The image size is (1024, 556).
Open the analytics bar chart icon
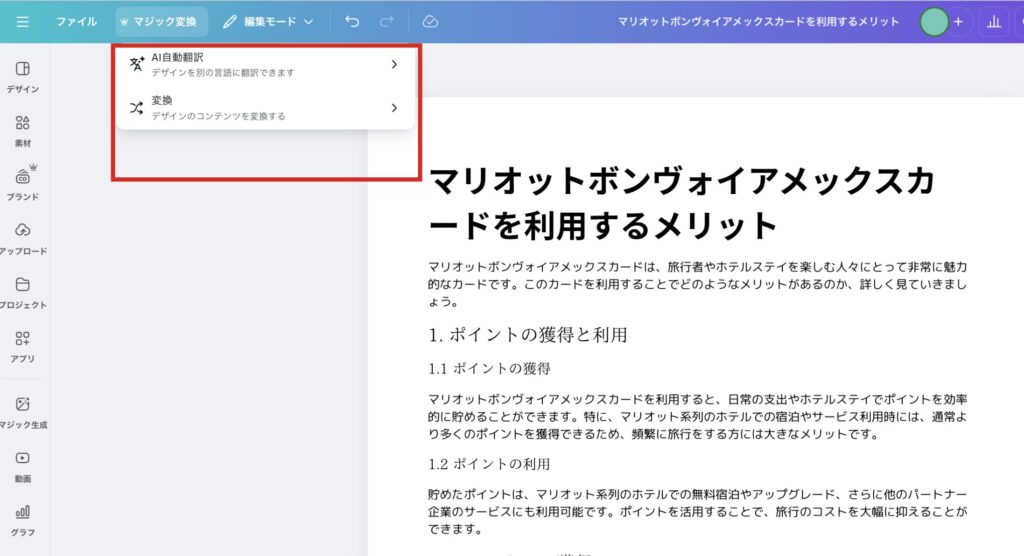coord(994,22)
